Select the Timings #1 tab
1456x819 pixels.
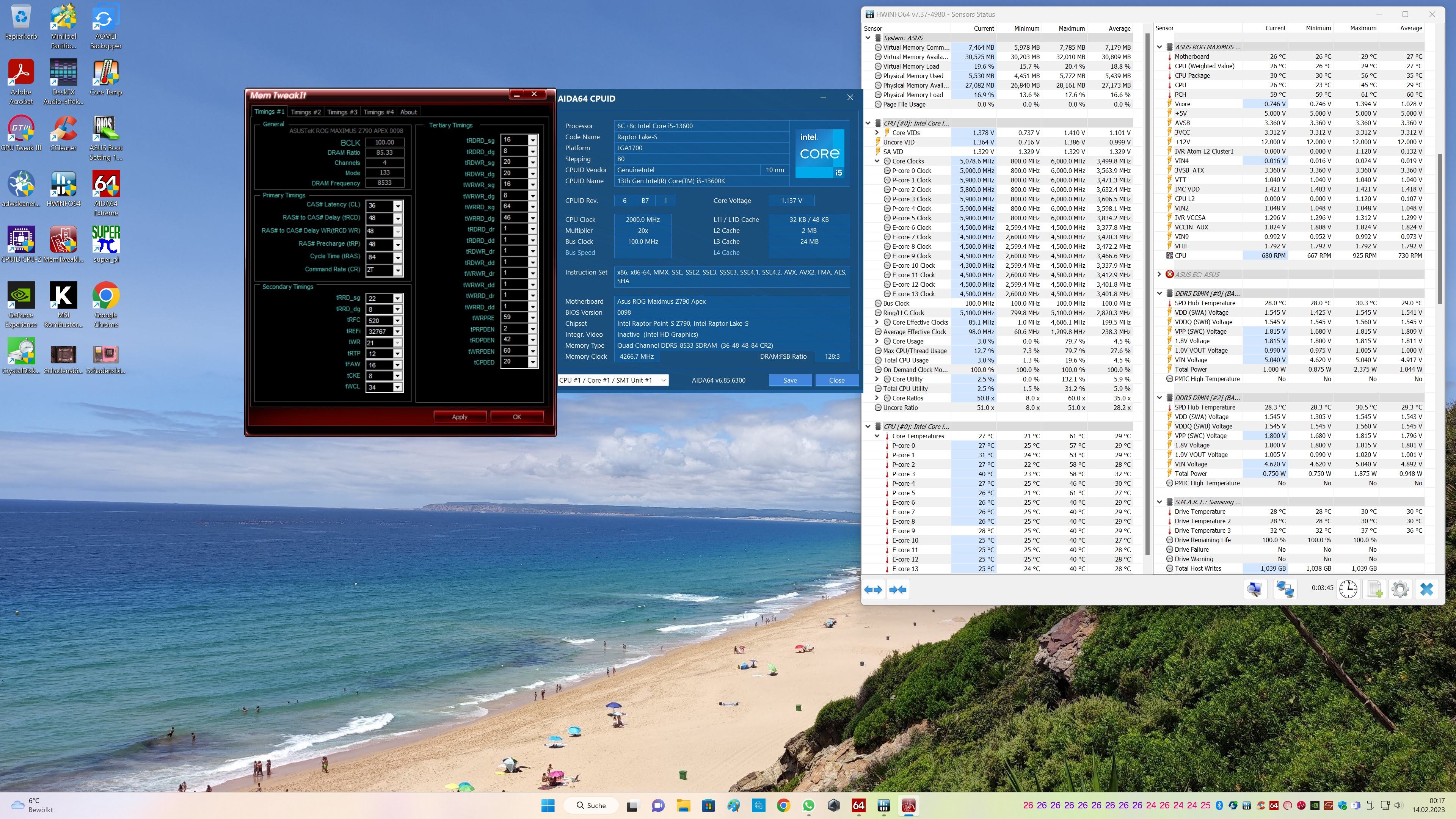(x=269, y=111)
